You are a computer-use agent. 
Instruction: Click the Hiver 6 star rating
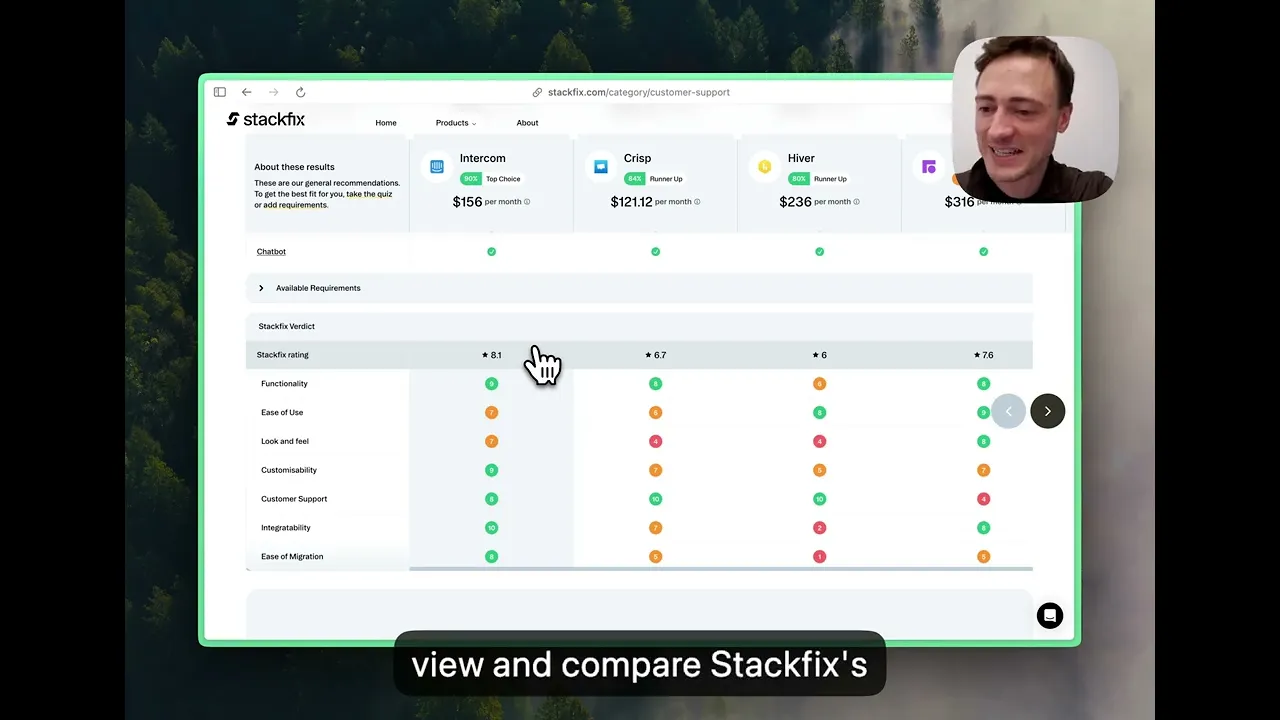[819, 355]
